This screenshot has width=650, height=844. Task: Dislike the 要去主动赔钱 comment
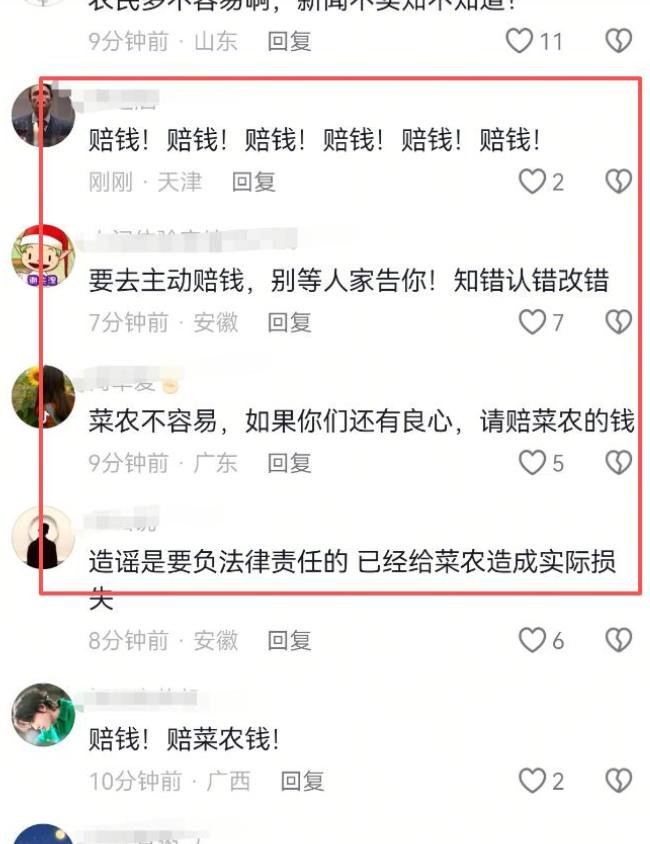(619, 322)
